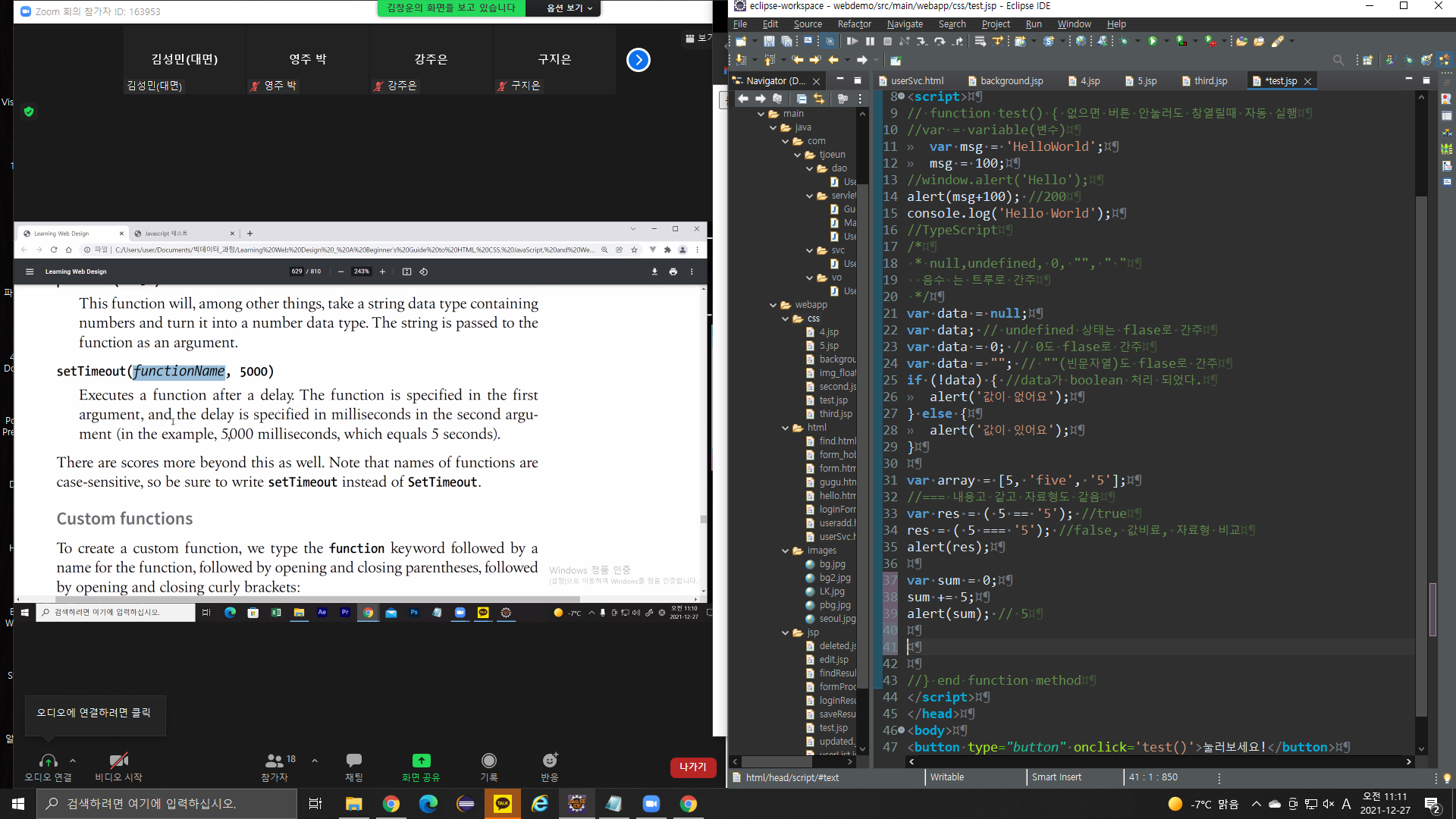Image resolution: width=1456 pixels, height=819 pixels.
Task: Click the red Leave meeting button
Action: click(x=692, y=767)
